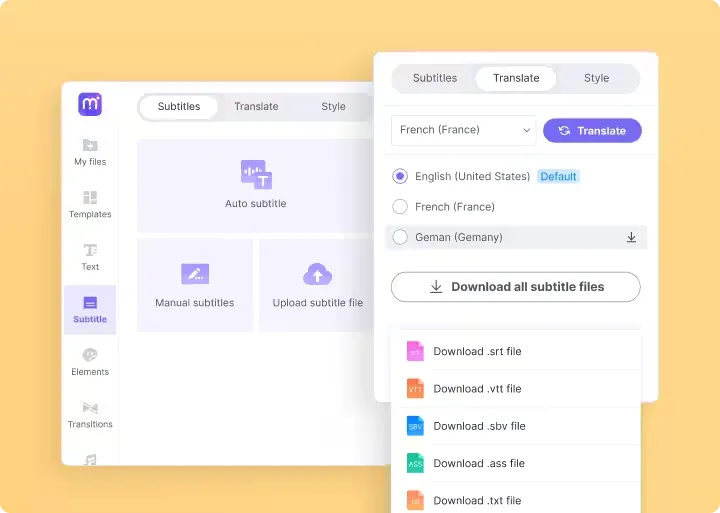Image resolution: width=720 pixels, height=513 pixels.
Task: Click Download all subtitle files button
Action: point(516,287)
